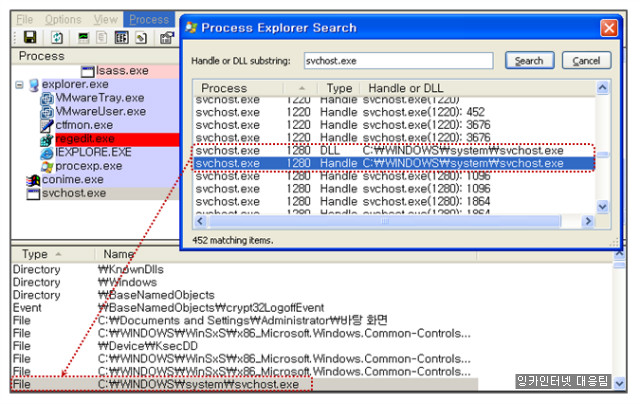
Task: Click the Properties toolbar icon
Action: tap(142, 38)
